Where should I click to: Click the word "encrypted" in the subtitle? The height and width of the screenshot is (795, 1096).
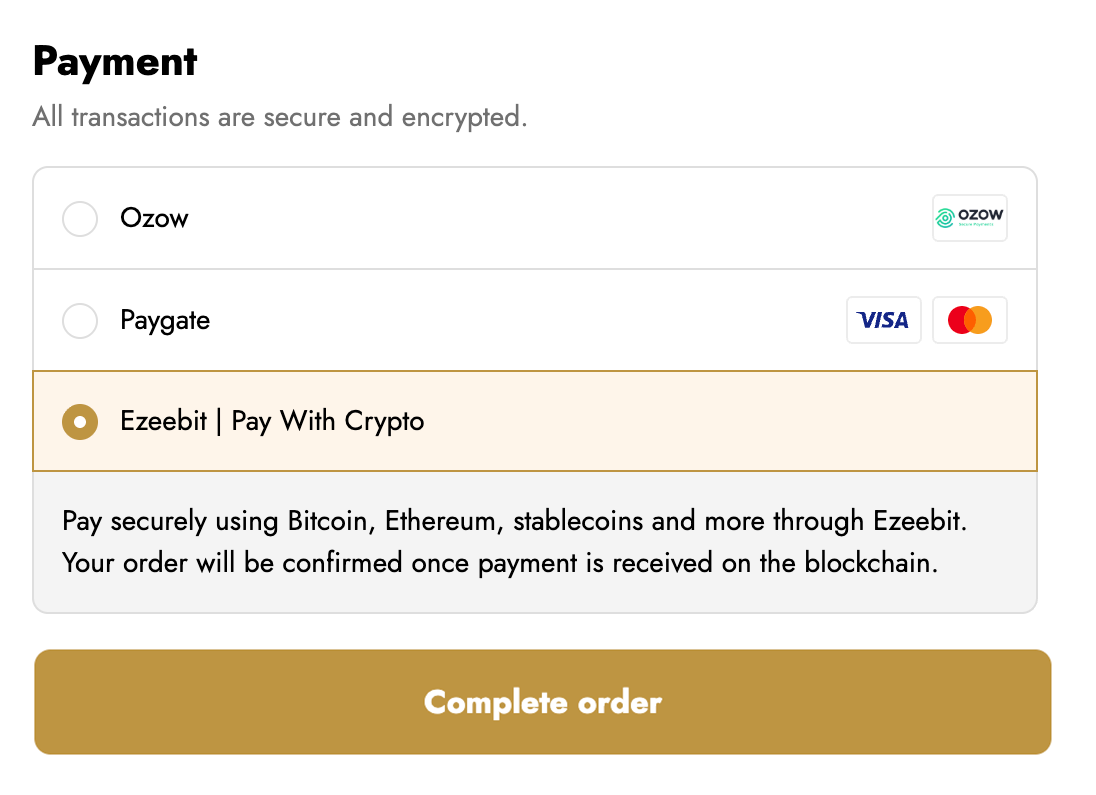463,117
